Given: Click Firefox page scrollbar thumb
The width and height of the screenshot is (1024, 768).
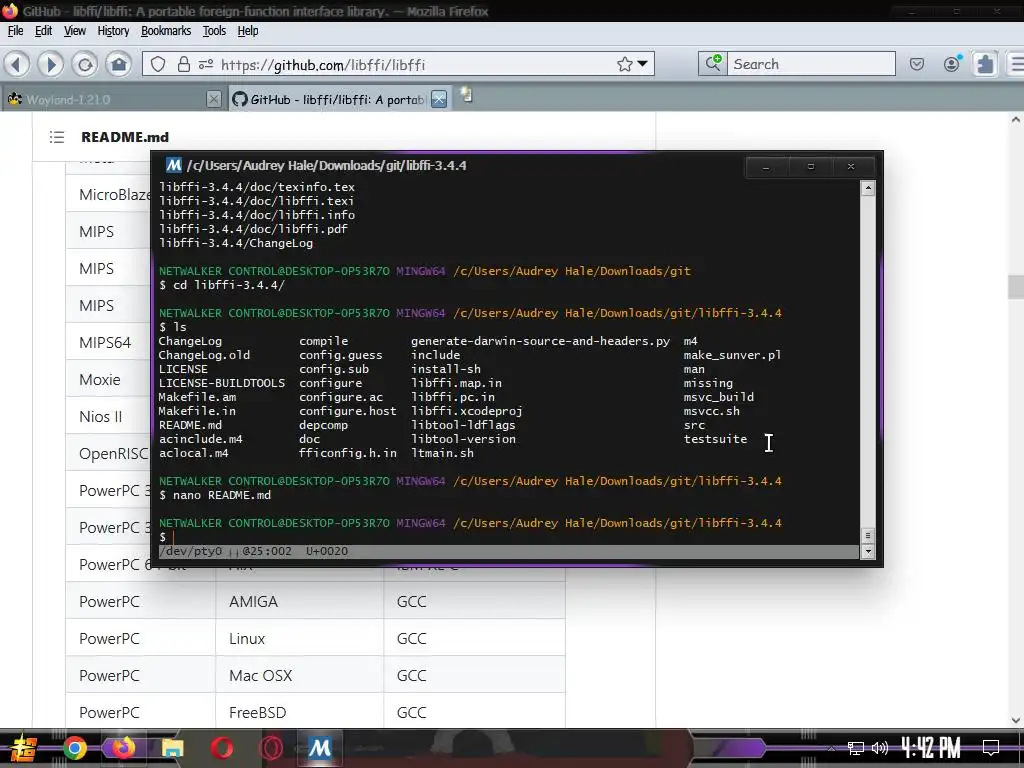Looking at the screenshot, I should point(1015,287).
